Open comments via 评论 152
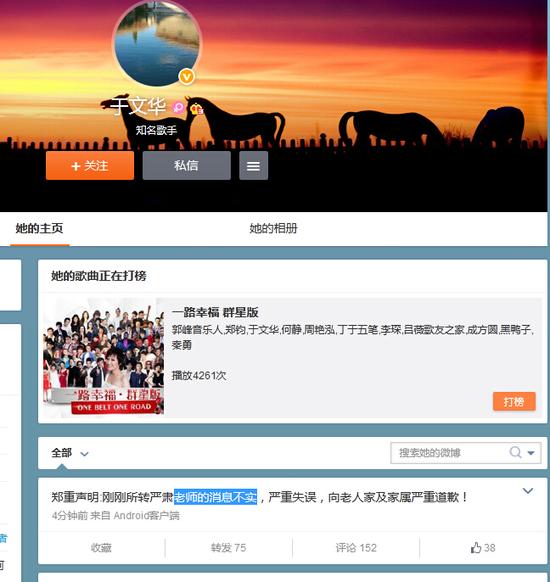Screen dimensions: 550x582 coord(356,547)
